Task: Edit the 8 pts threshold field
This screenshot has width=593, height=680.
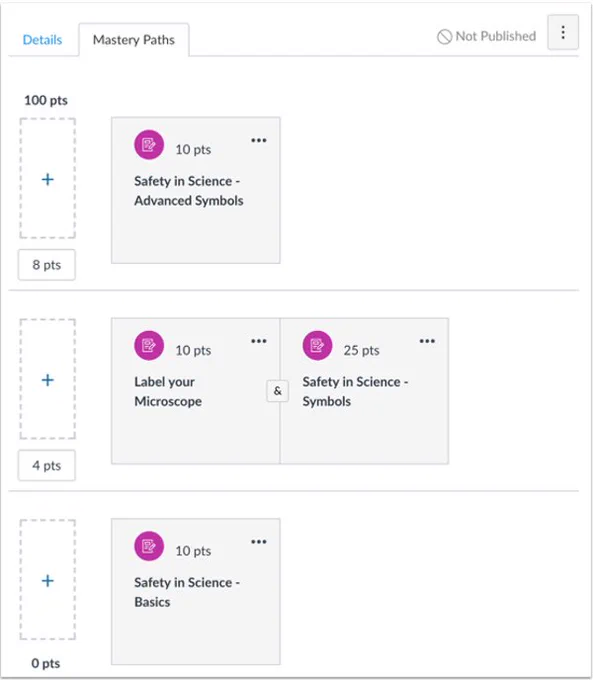Action: [x=46, y=265]
